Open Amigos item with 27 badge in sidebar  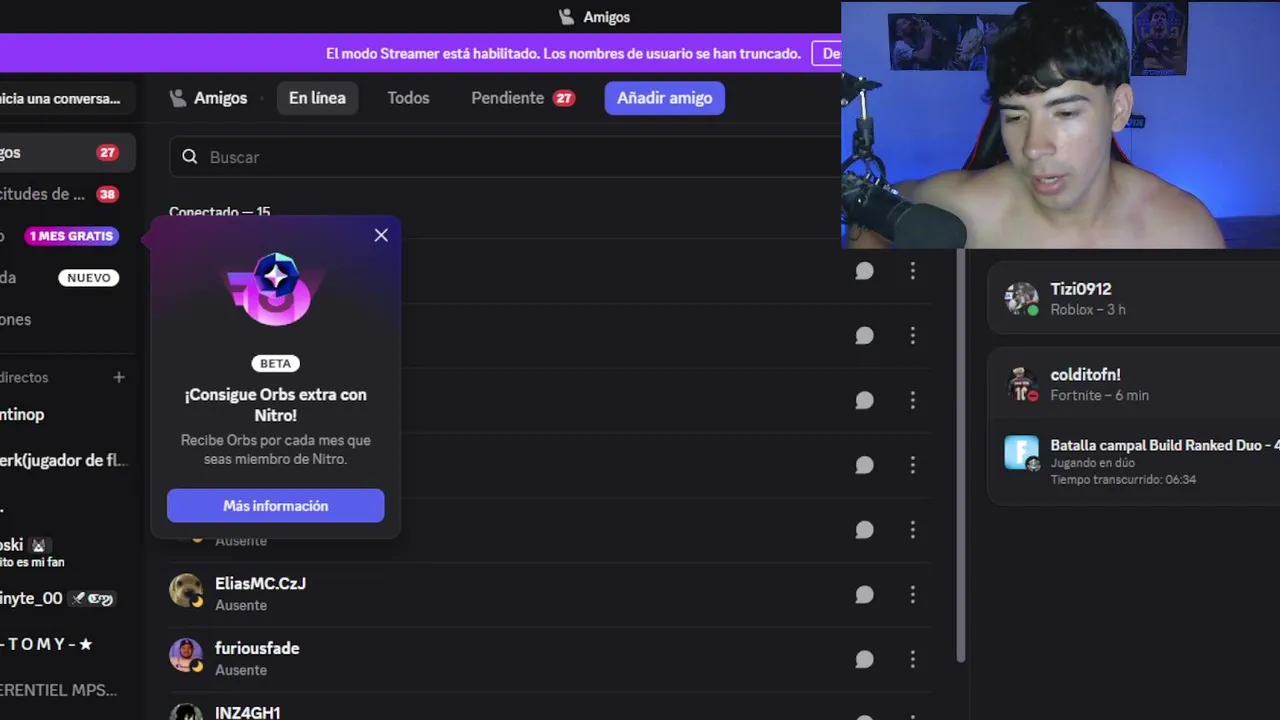[x=66, y=153]
